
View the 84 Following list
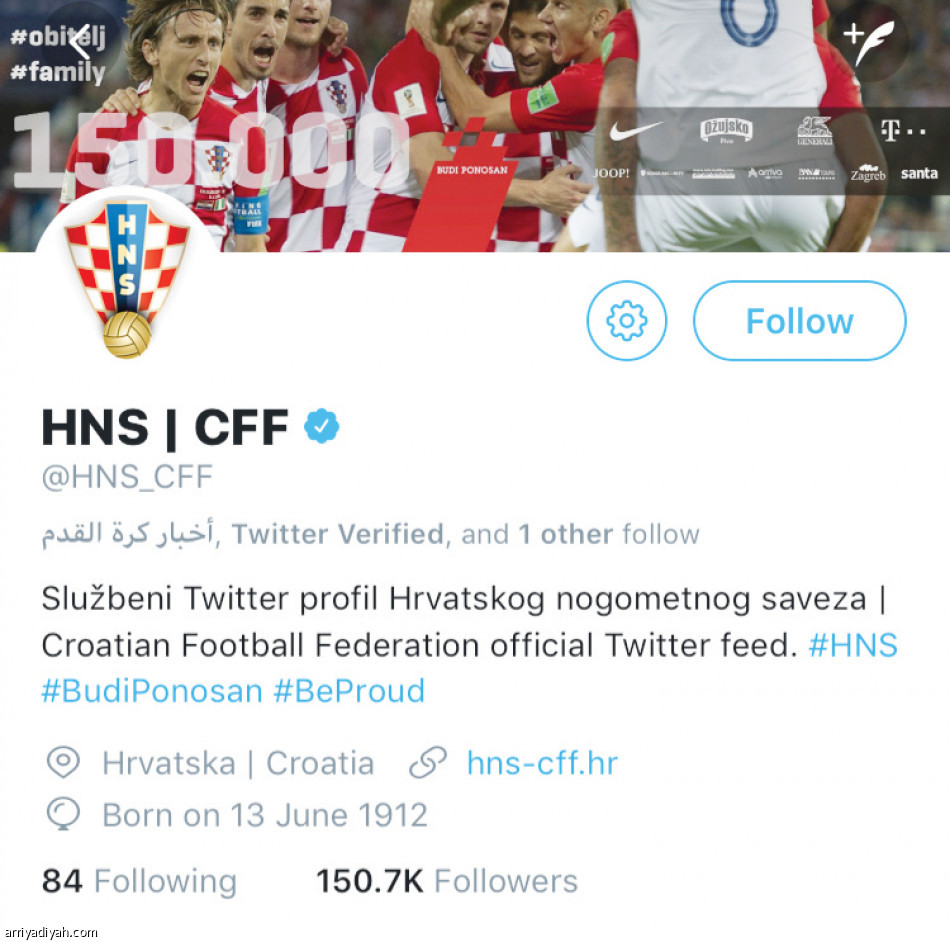pos(139,881)
